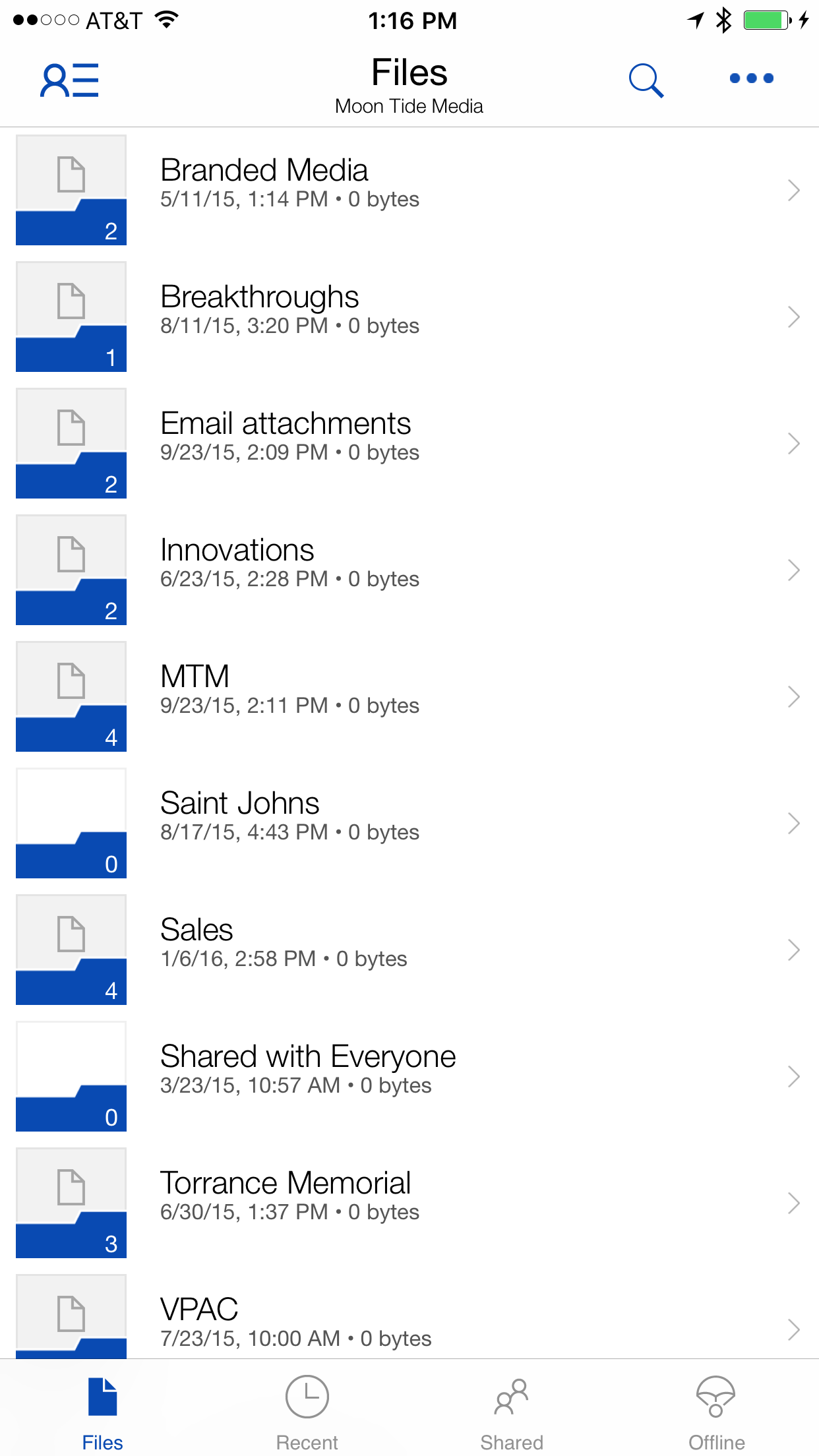The width and height of the screenshot is (819, 1456).
Task: Select the Sales folder icon
Action: coord(71,950)
